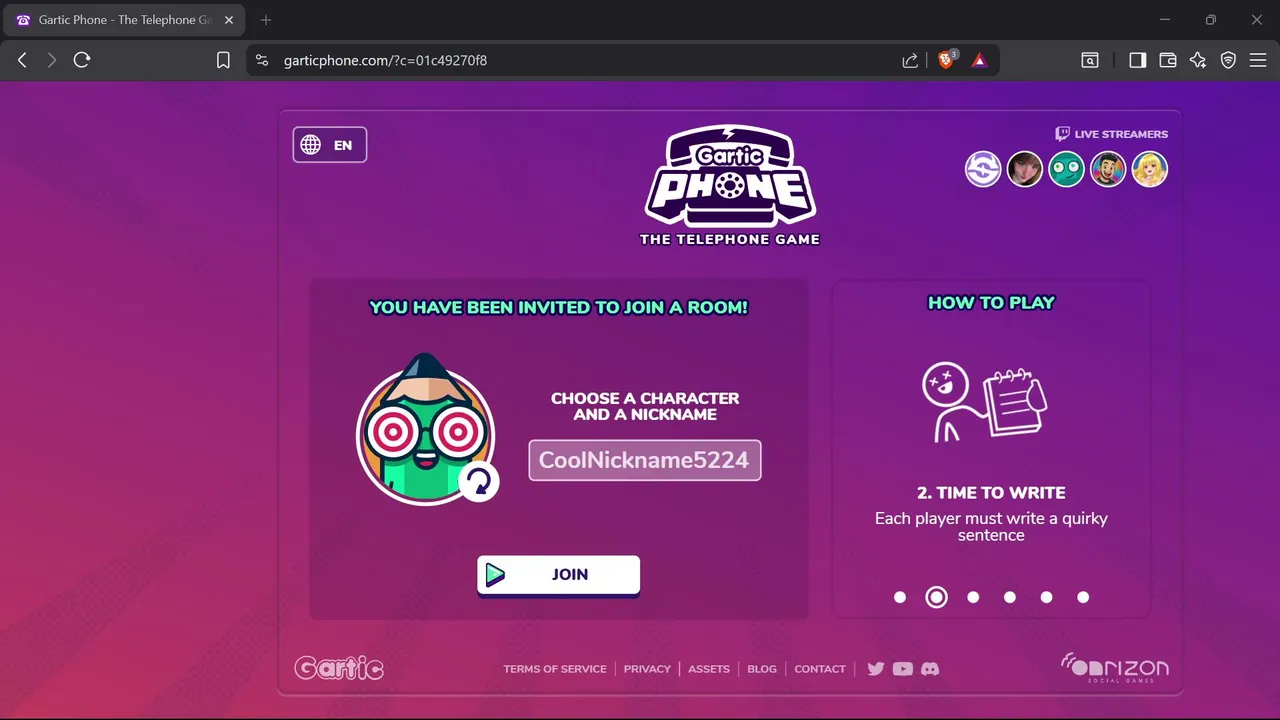Open the Brave VPN shield icon
Viewport: 1280px width, 720px height.
1228,60
